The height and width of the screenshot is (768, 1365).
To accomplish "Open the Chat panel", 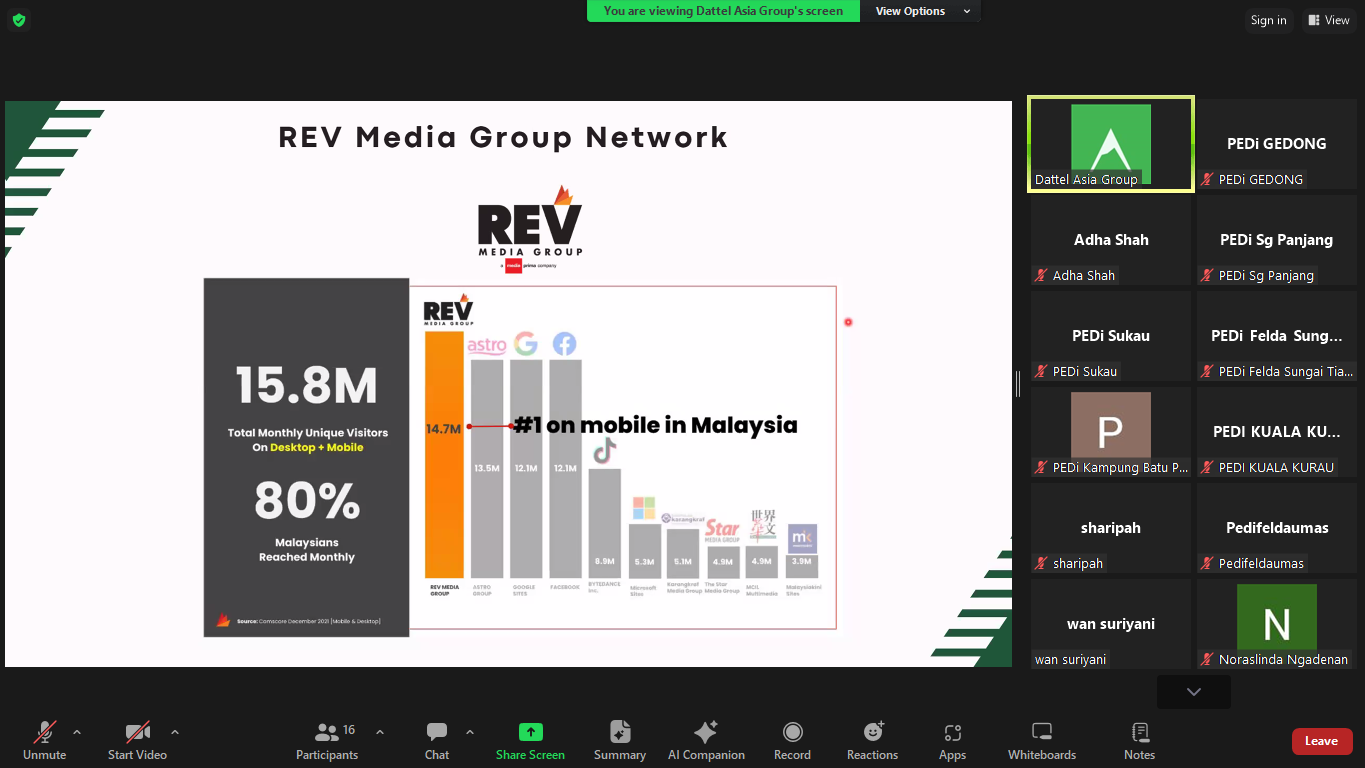I will tap(437, 740).
